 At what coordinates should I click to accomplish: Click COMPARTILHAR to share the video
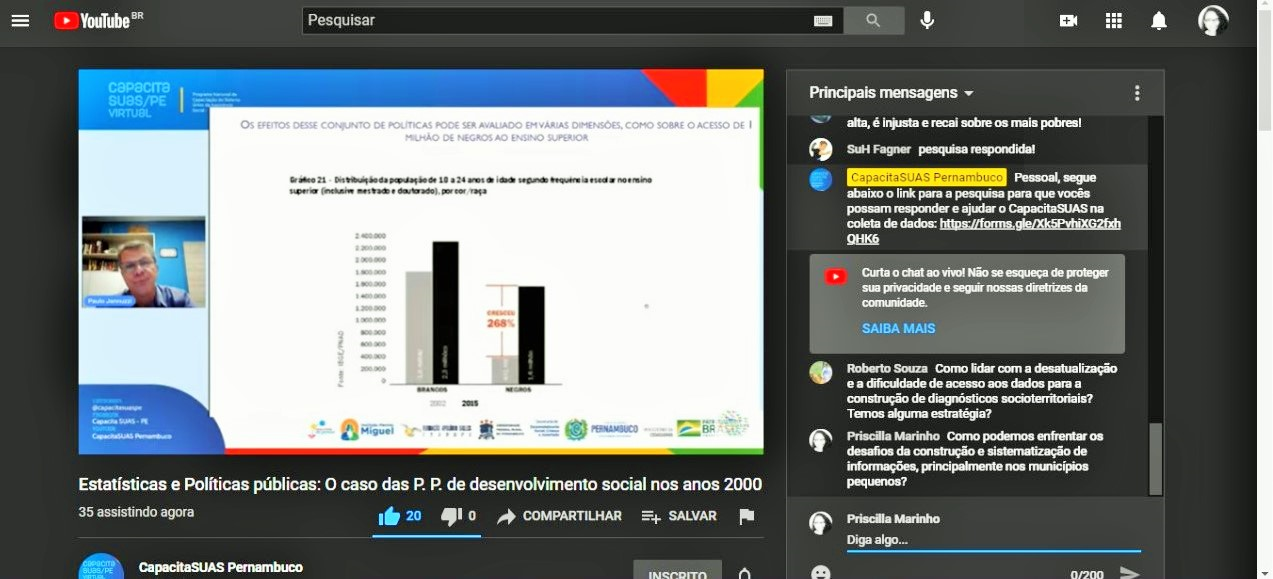click(560, 516)
